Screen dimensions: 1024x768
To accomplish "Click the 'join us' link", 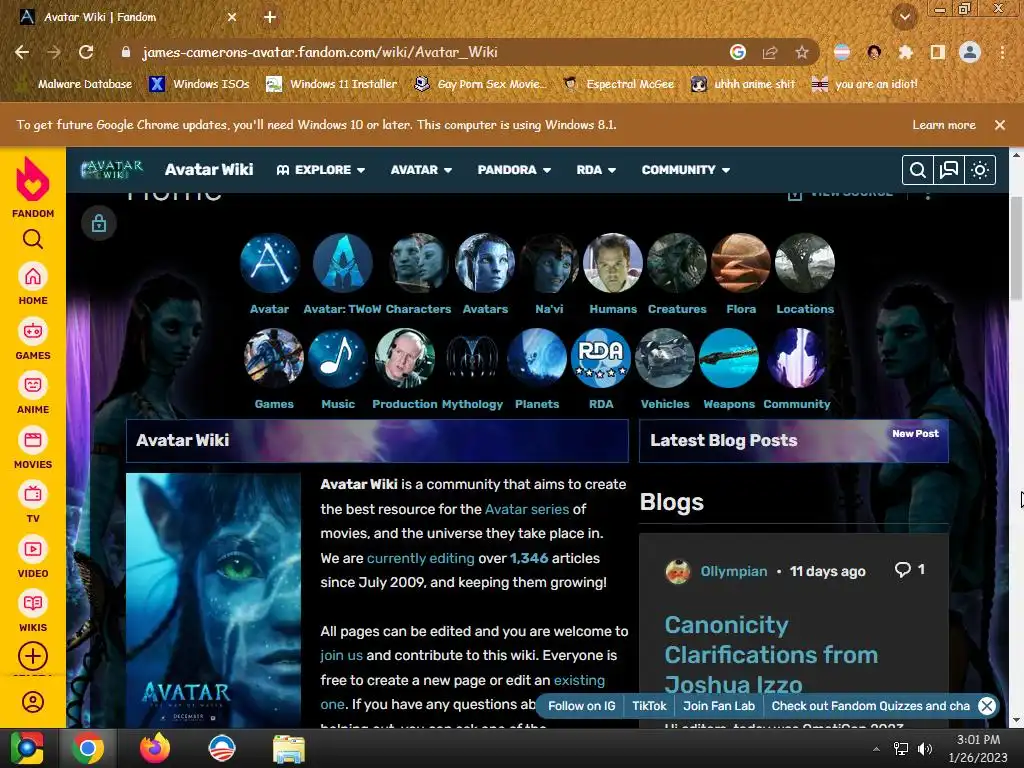I will [341, 656].
